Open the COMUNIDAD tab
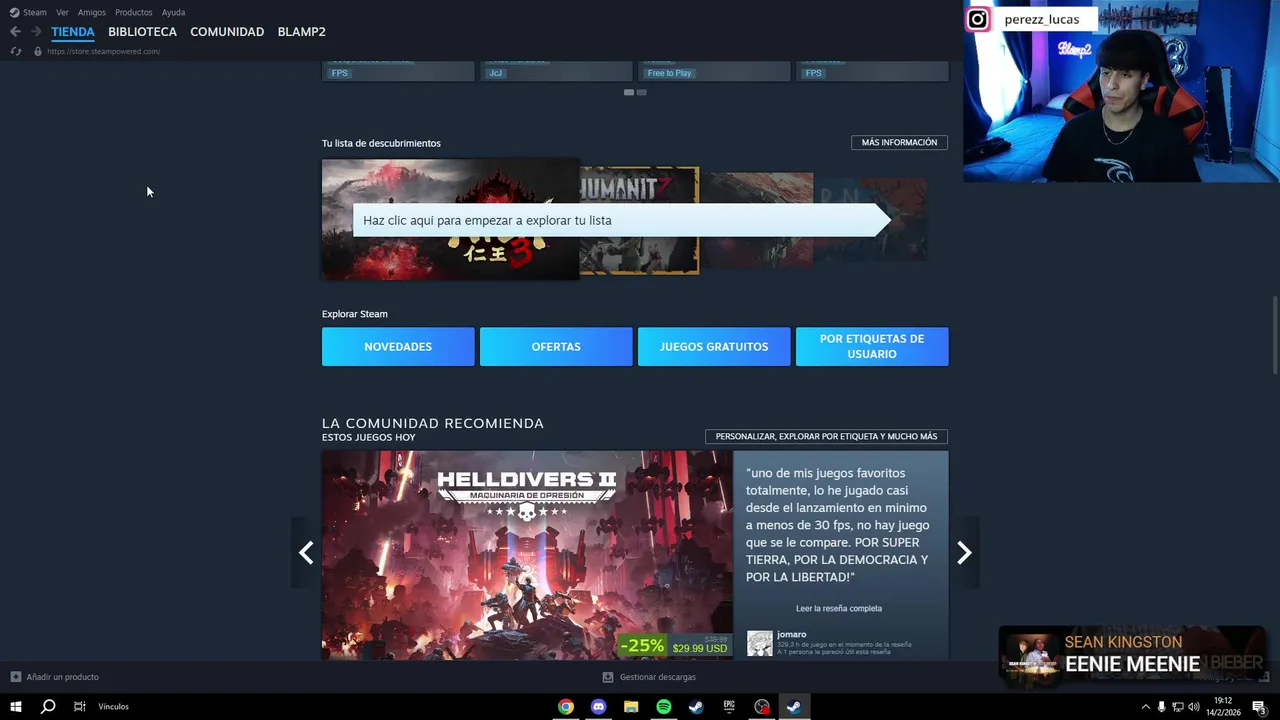Image resolution: width=1280 pixels, height=720 pixels. coord(227,32)
